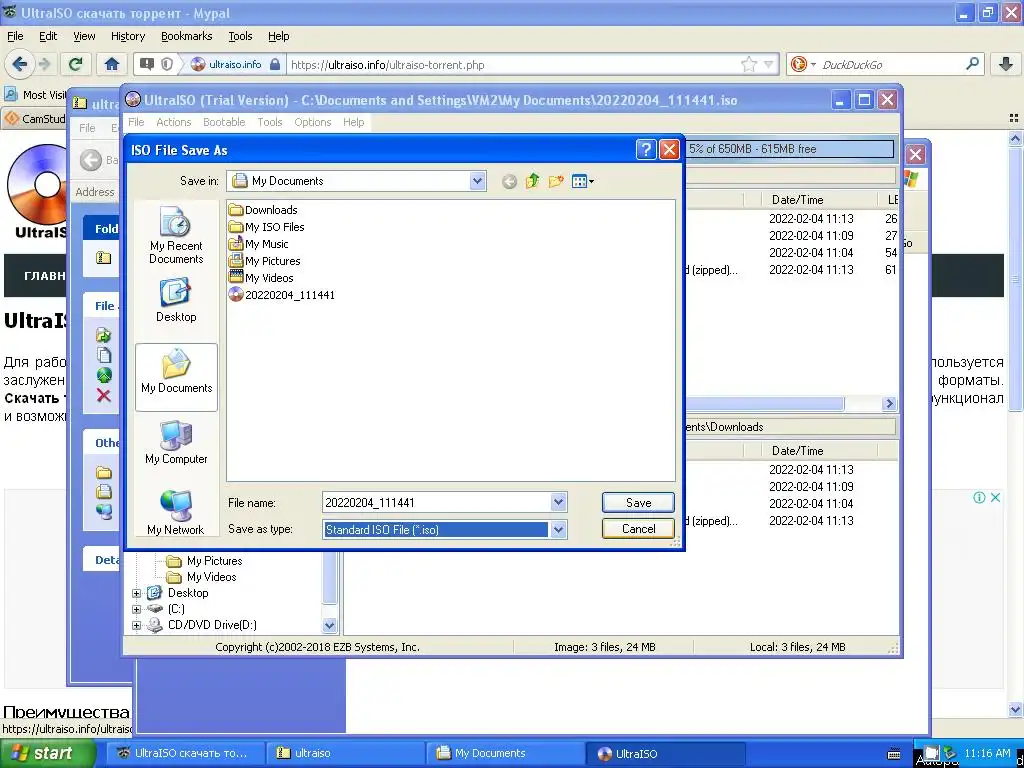Select the My ISO Files folder
Viewport: 1024px width, 768px height.
click(x=266, y=227)
